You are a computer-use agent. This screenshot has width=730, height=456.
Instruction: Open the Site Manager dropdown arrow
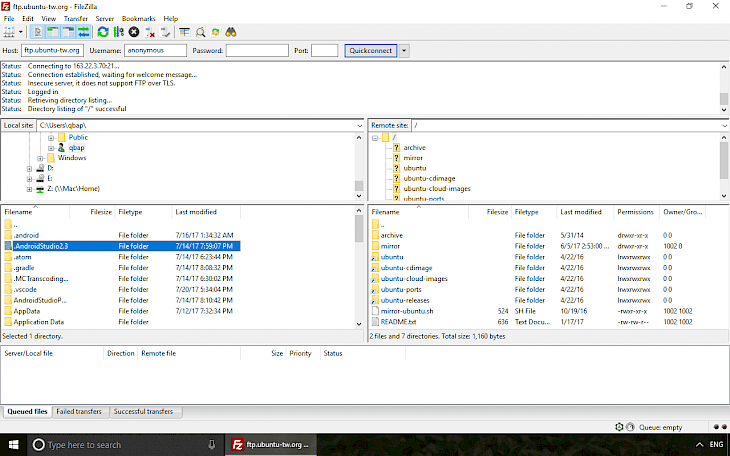coord(21,32)
